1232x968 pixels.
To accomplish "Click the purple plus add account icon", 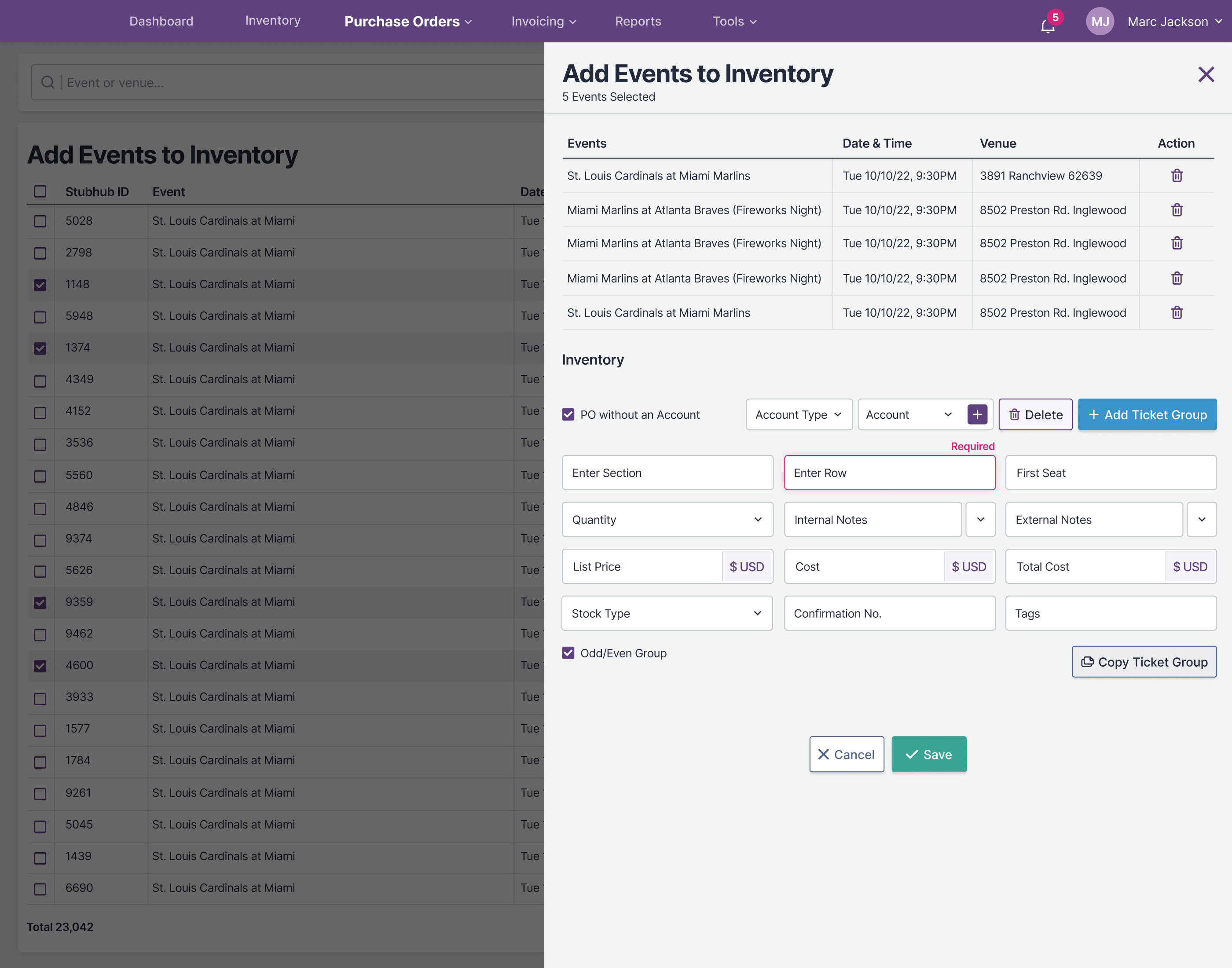I will tap(977, 414).
